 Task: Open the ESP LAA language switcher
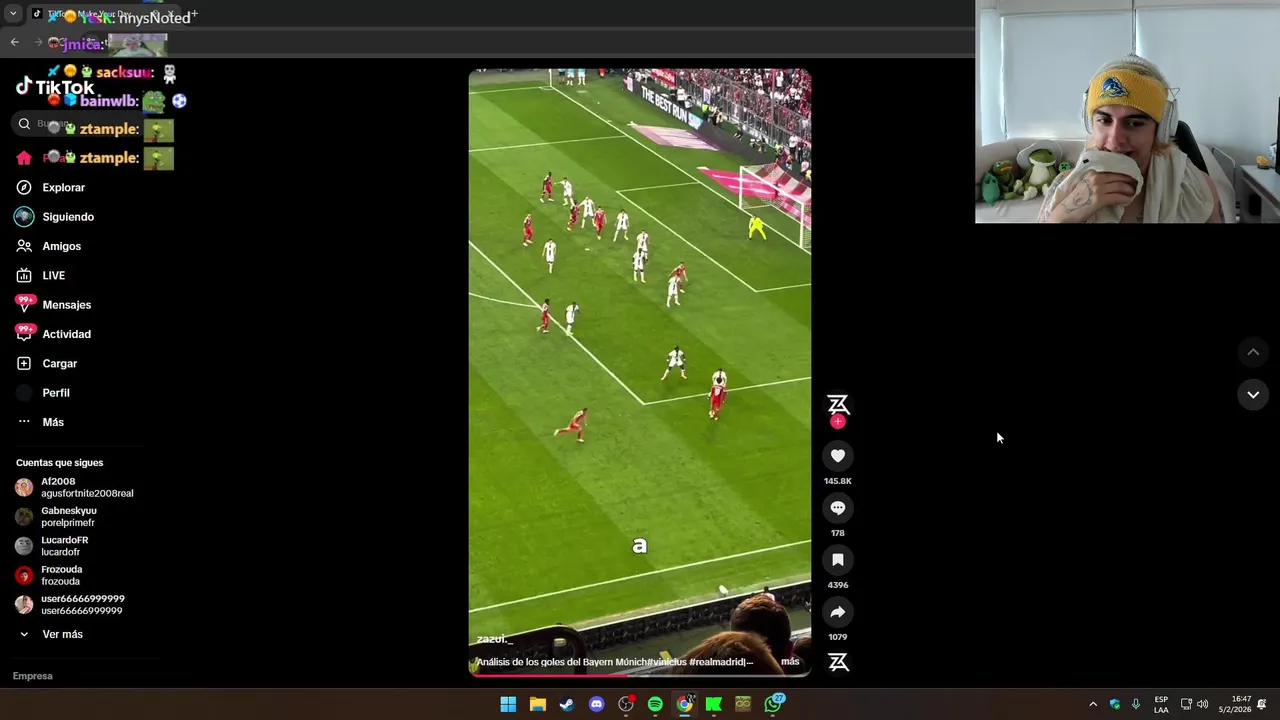(x=1161, y=704)
